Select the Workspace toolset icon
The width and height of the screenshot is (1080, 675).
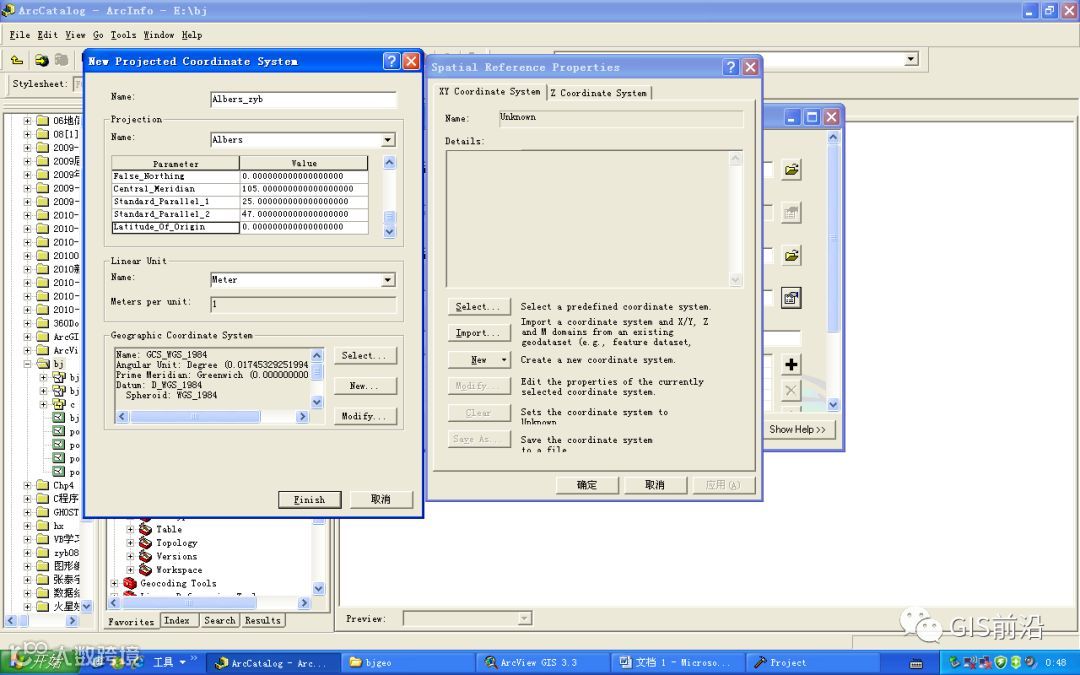point(145,570)
